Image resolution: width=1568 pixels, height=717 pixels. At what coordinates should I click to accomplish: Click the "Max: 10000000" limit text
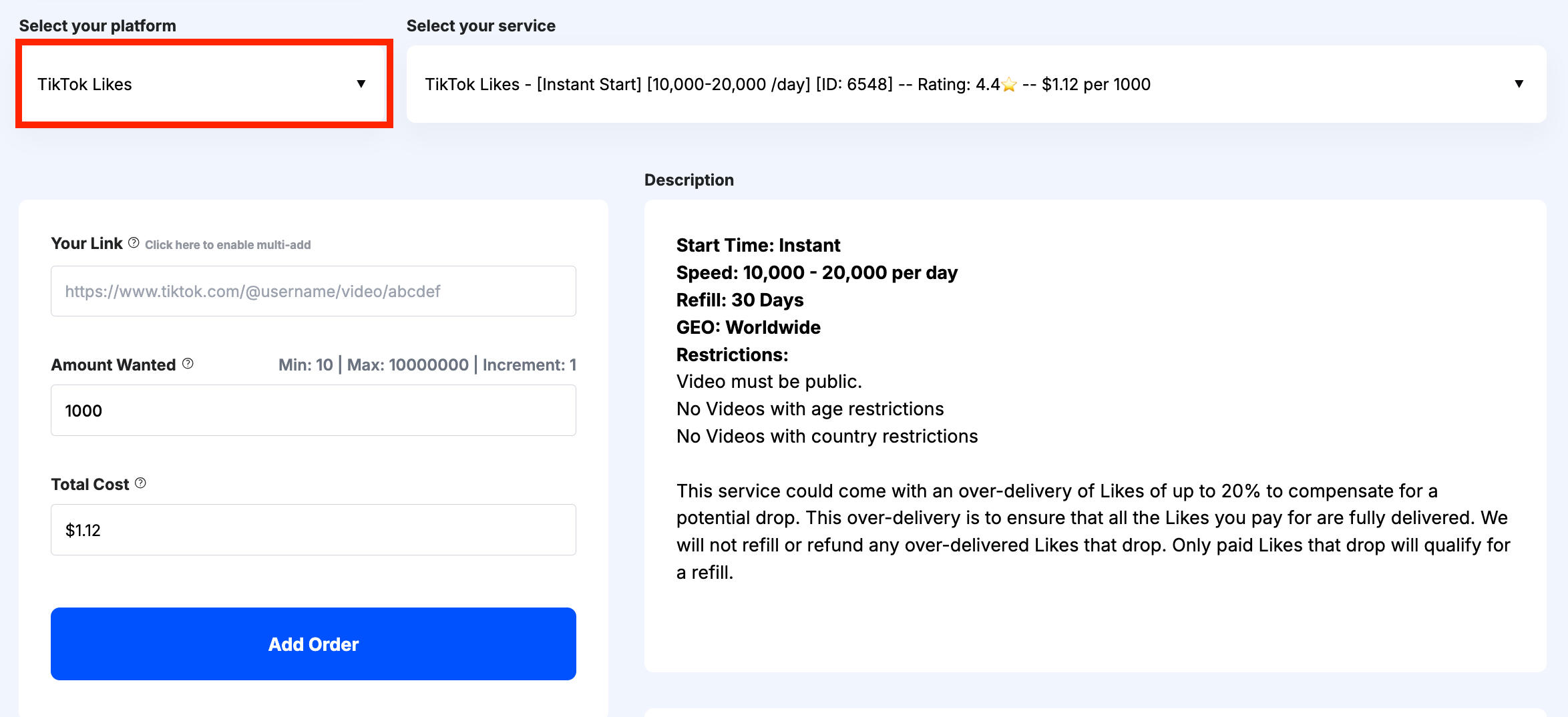[x=407, y=365]
